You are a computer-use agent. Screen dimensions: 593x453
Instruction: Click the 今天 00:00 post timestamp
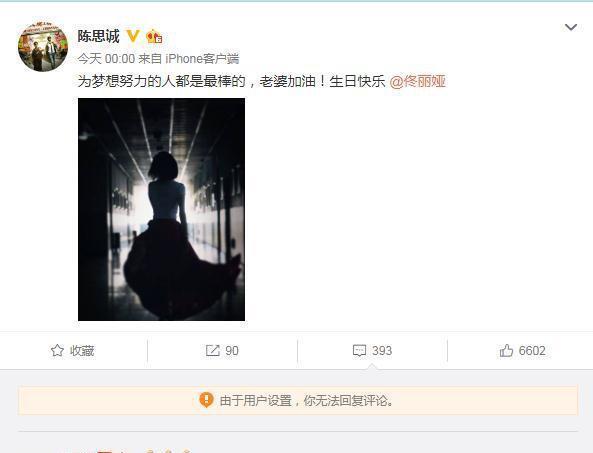[106, 59]
